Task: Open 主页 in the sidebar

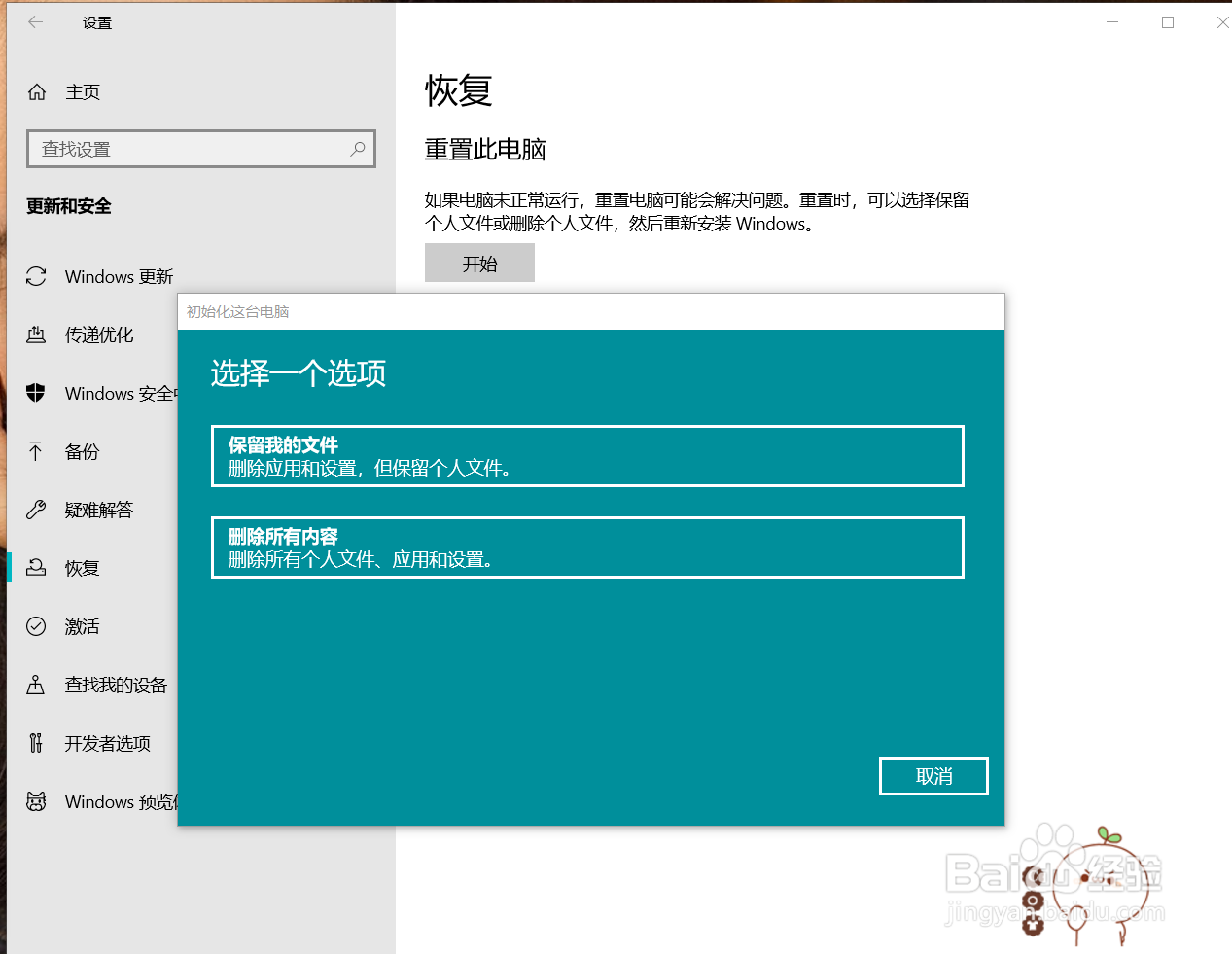Action: coord(83,91)
